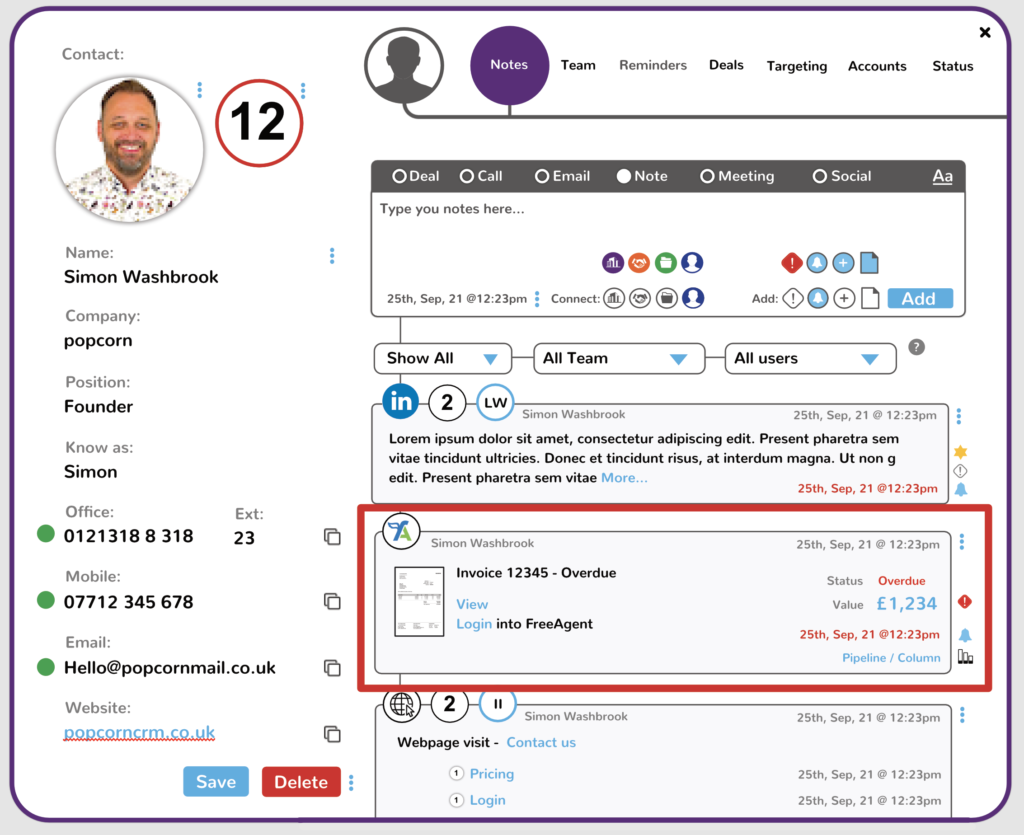
Task: Expand the Show All dropdown
Action: pyautogui.click(x=442, y=358)
